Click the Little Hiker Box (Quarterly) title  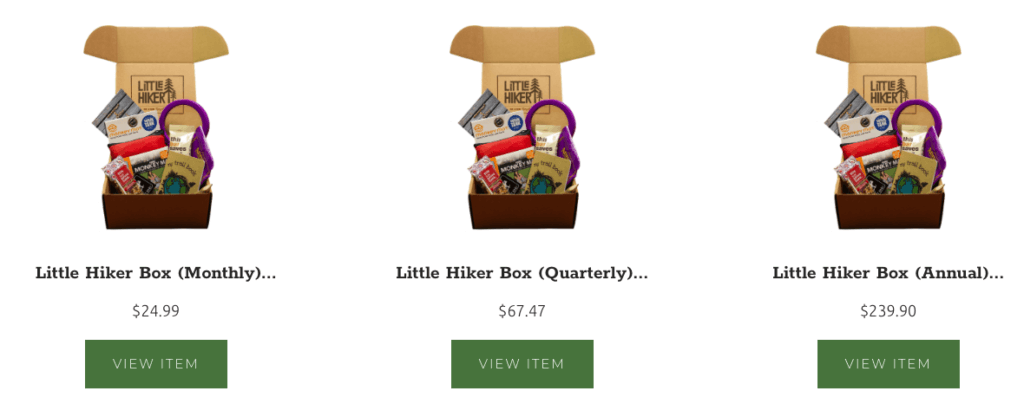point(522,273)
